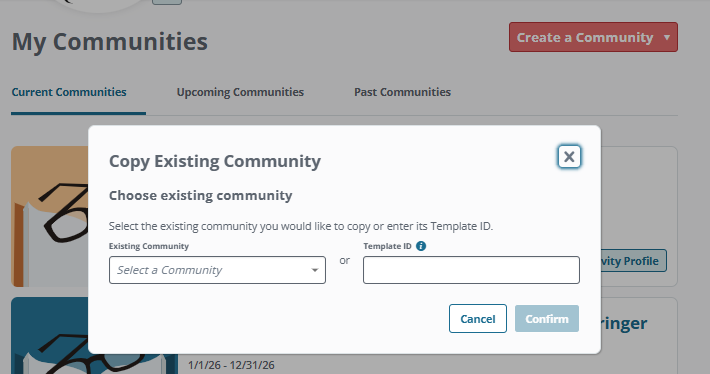Click the Template ID info icon
This screenshot has height=374, width=710.
click(421, 246)
